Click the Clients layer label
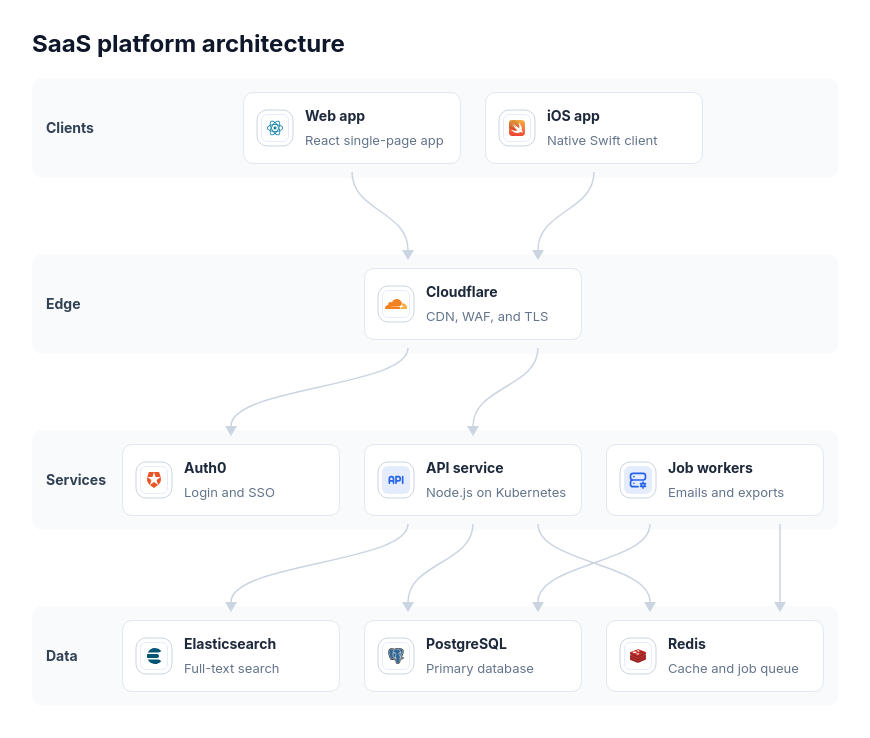Screen dimensions: 870x738 [70, 128]
